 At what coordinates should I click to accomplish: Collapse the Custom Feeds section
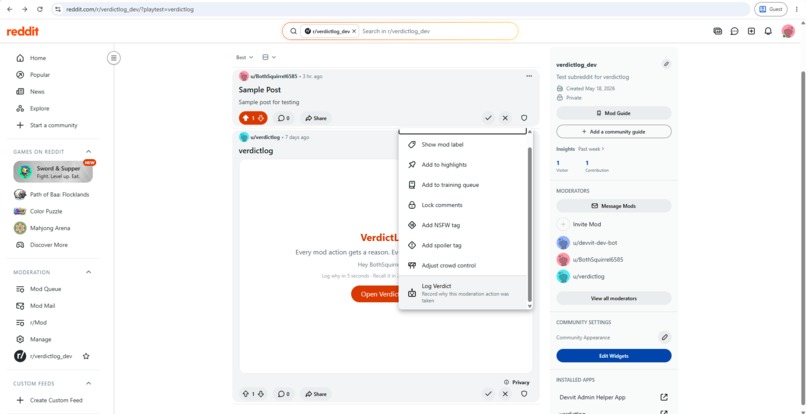click(x=88, y=384)
